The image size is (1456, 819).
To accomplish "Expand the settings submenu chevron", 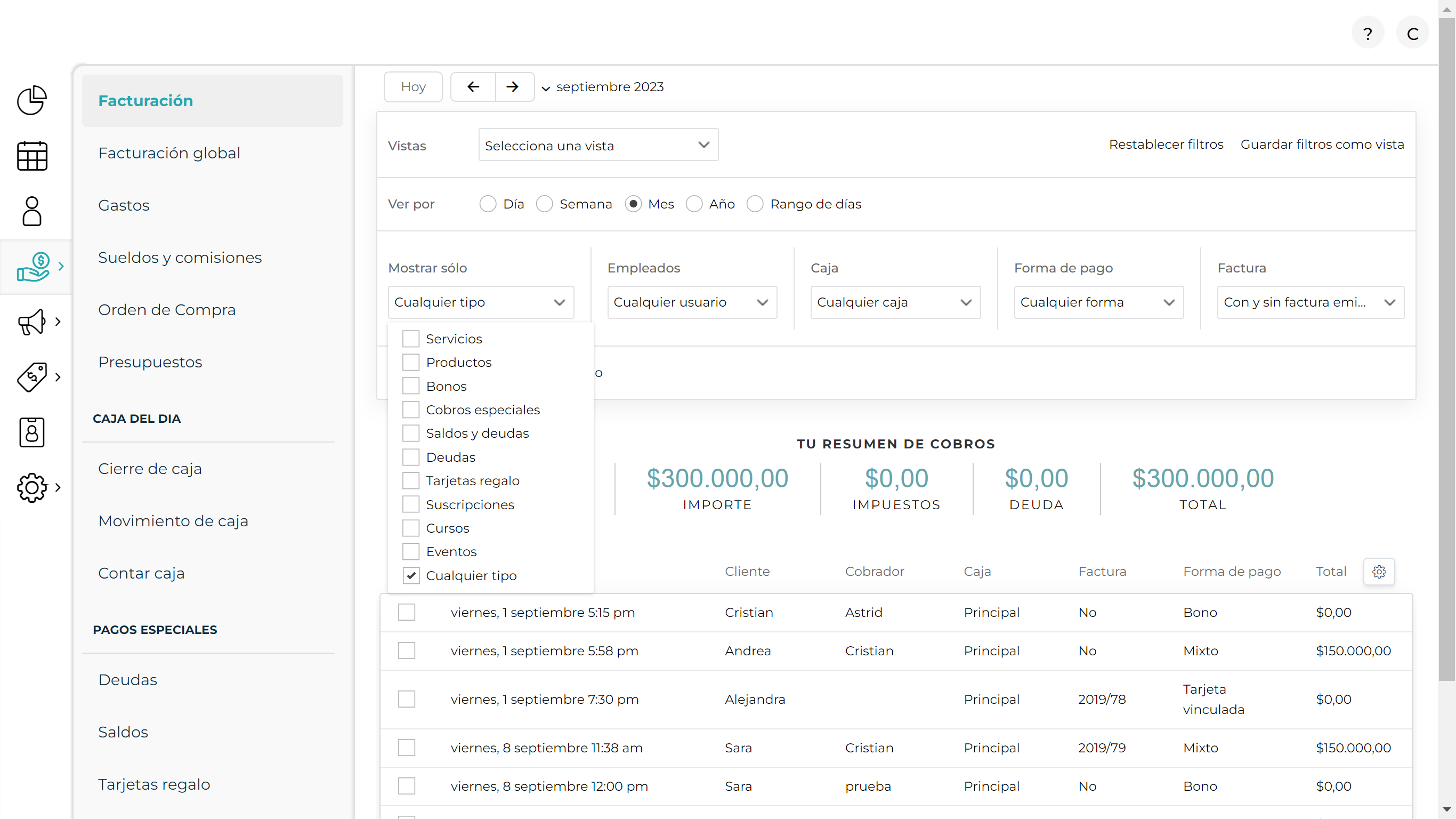I will (58, 487).
